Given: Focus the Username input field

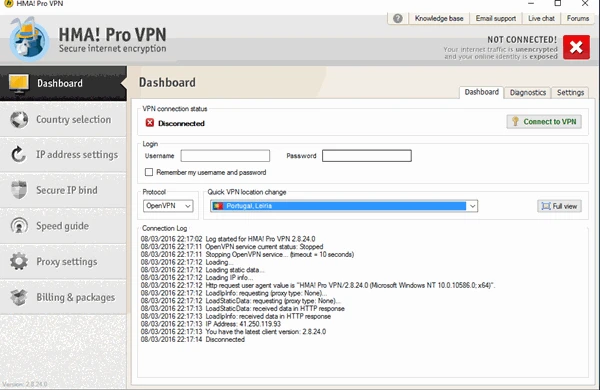Looking at the screenshot, I should point(225,156).
